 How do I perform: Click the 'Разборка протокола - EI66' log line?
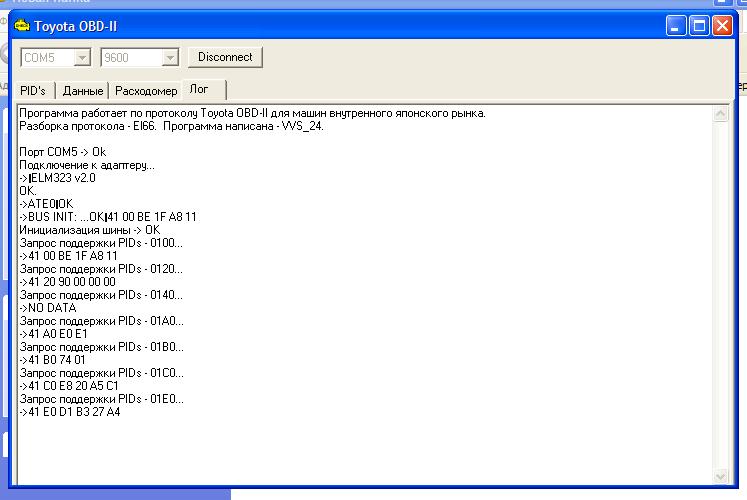point(172,126)
